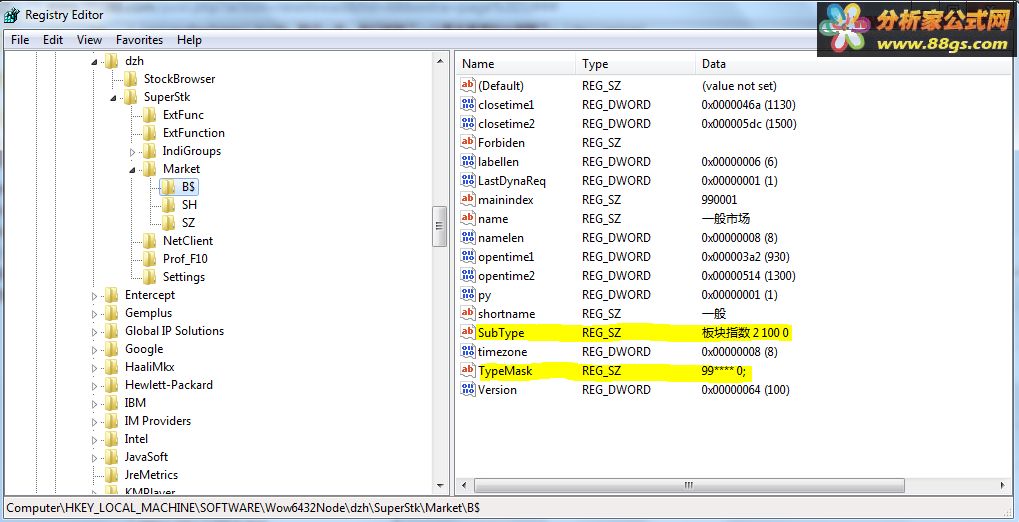This screenshot has height=522, width=1019.
Task: Expand the Gemplus key
Action: pos(94,315)
